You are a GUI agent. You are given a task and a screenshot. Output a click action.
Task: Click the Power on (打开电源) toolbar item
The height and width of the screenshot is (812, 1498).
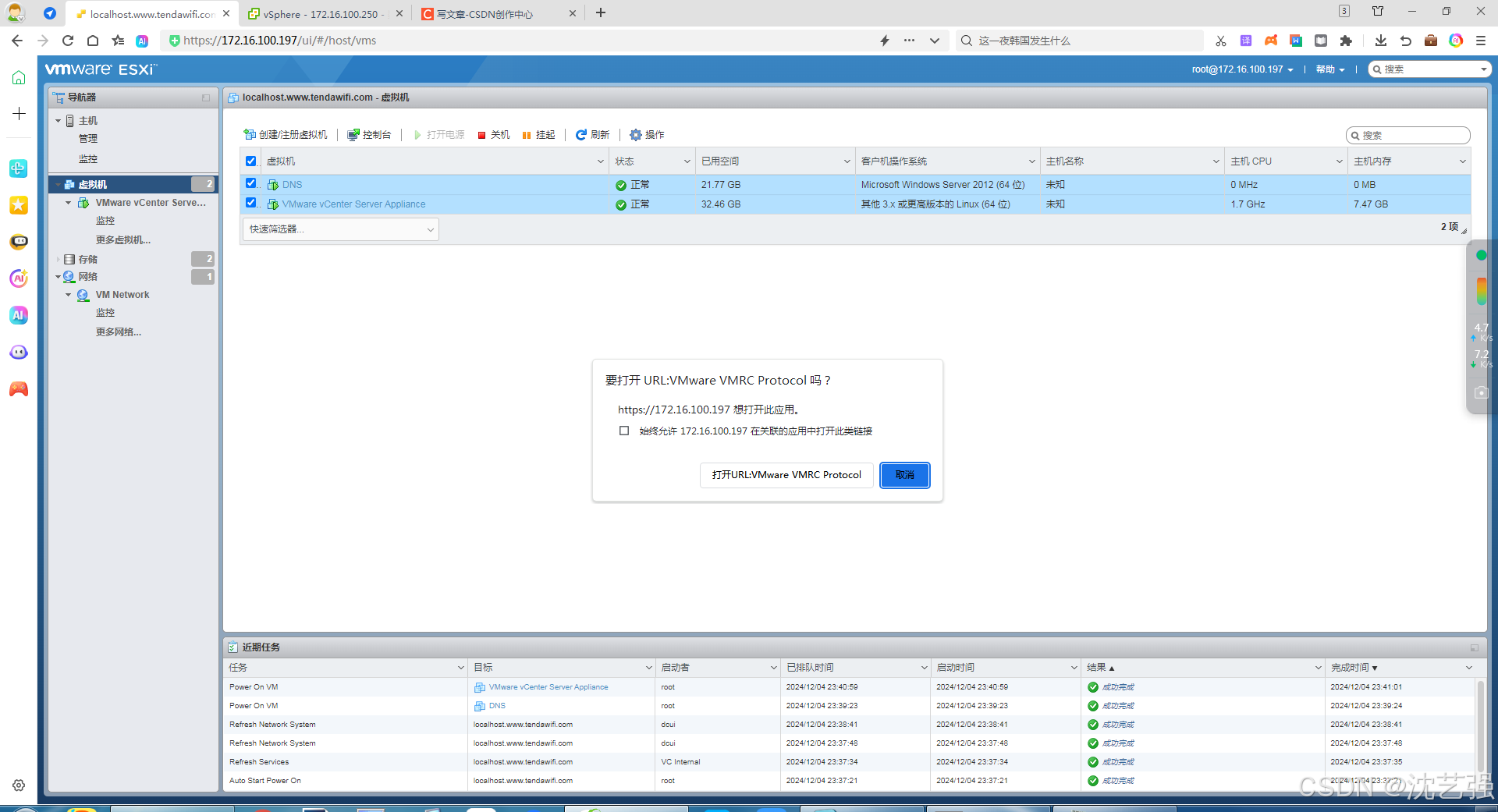click(439, 135)
